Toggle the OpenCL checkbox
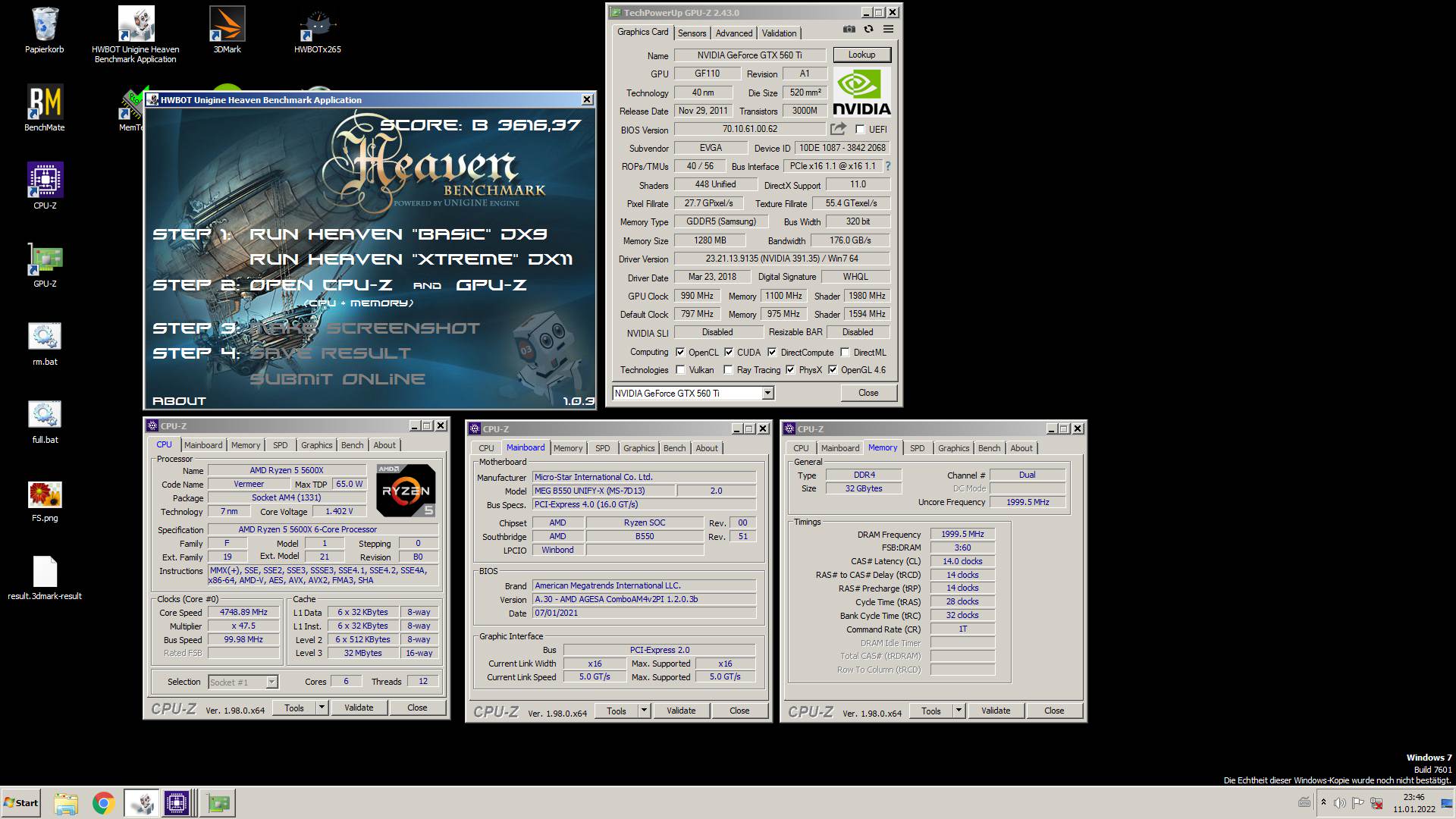Viewport: 1456px width, 819px height. click(x=680, y=353)
